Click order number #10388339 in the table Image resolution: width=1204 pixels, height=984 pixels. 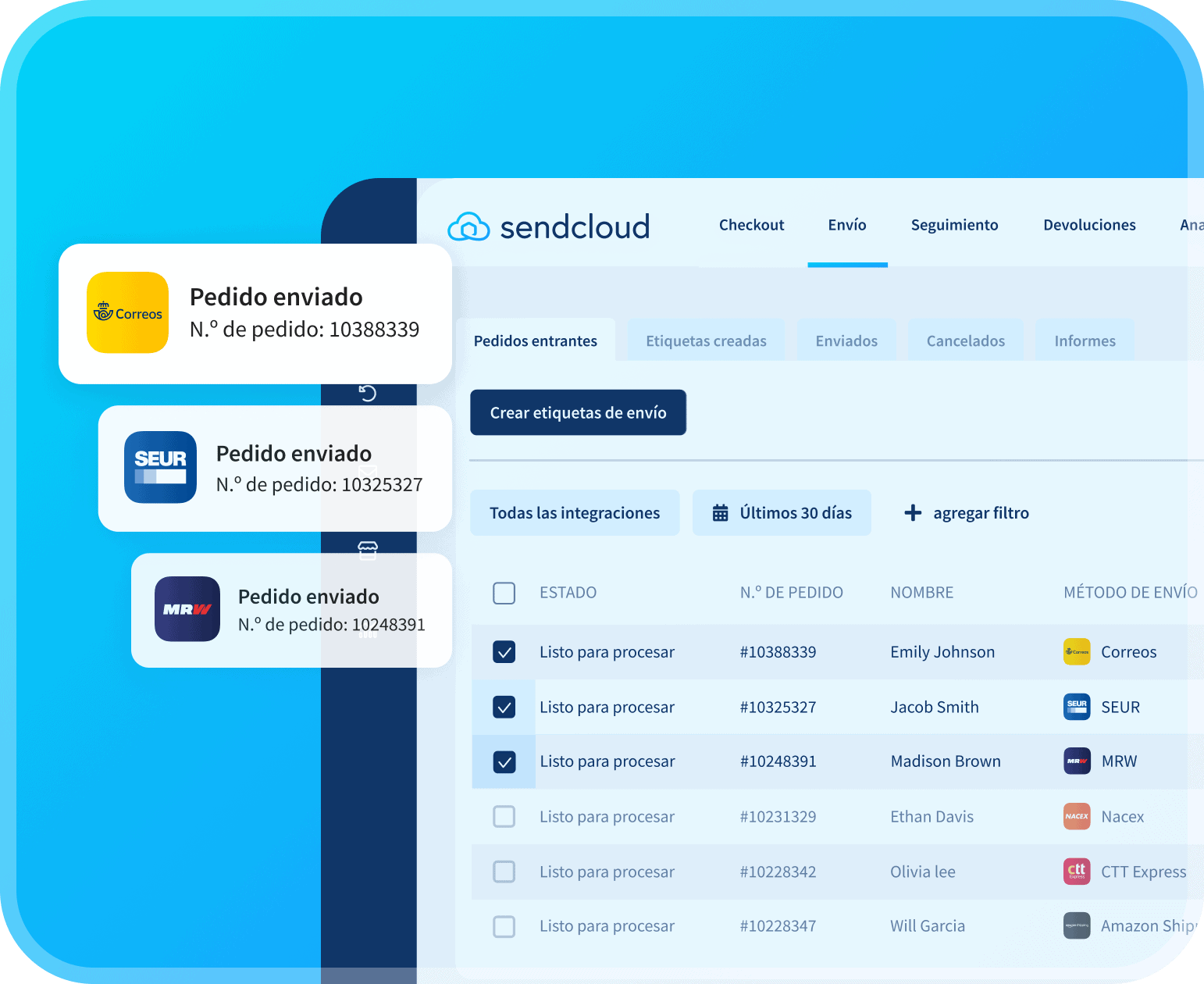pos(778,652)
